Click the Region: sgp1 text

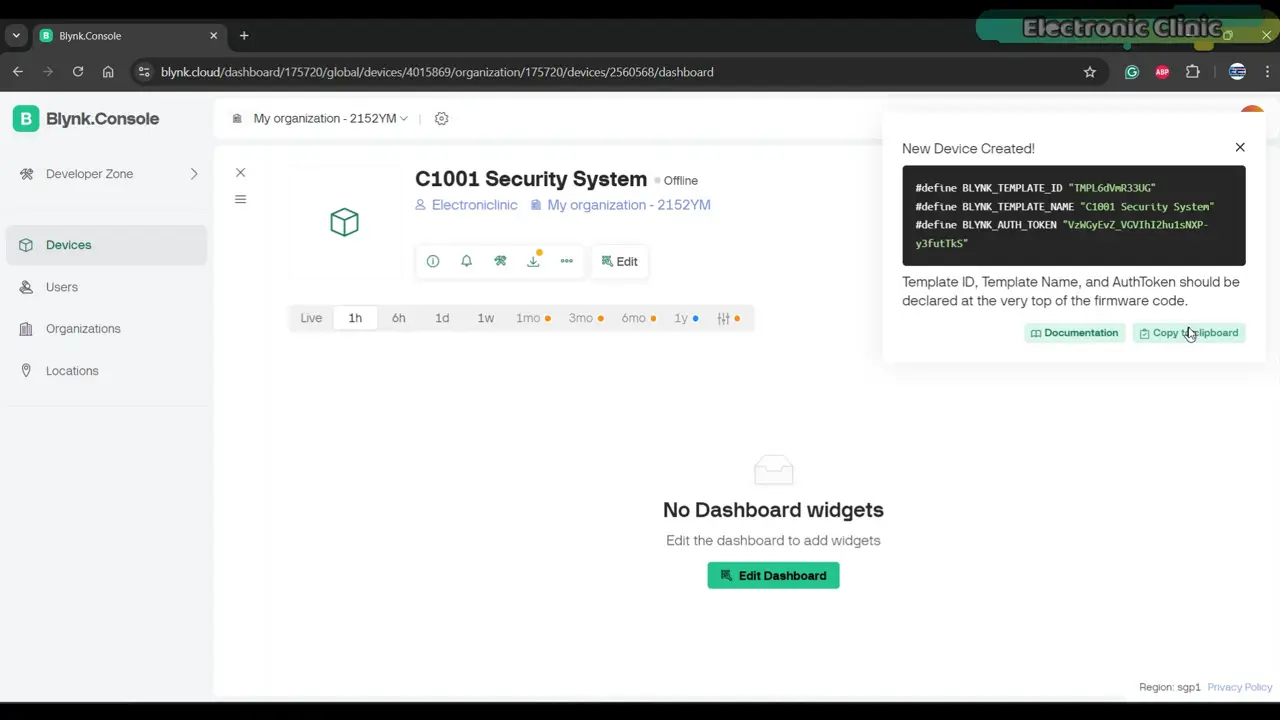pyautogui.click(x=1169, y=687)
